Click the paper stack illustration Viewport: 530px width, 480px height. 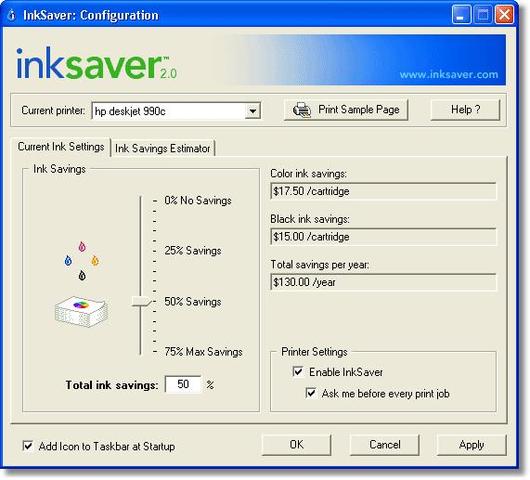pyautogui.click(x=81, y=312)
